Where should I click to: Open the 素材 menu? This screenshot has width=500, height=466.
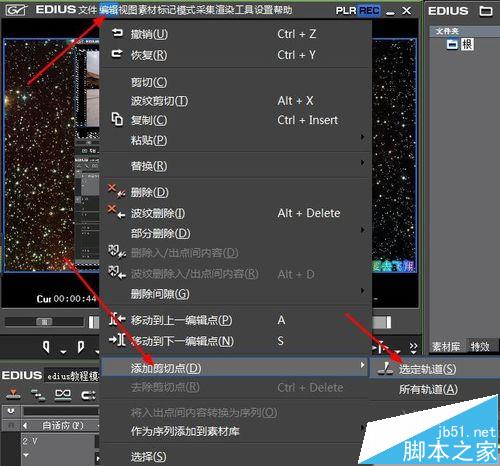point(147,10)
